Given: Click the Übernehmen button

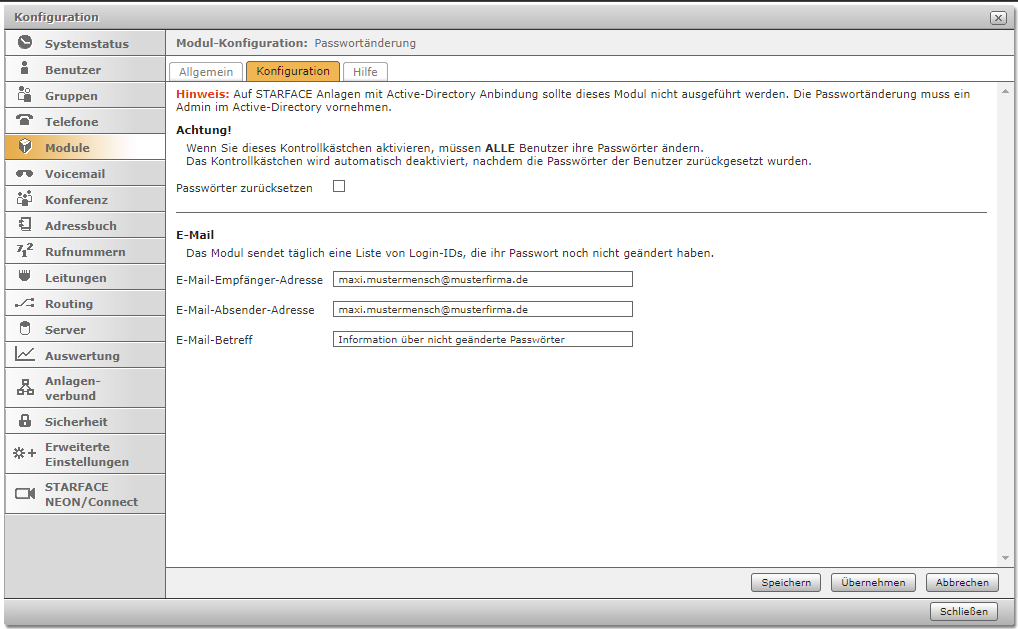Looking at the screenshot, I should [873, 583].
